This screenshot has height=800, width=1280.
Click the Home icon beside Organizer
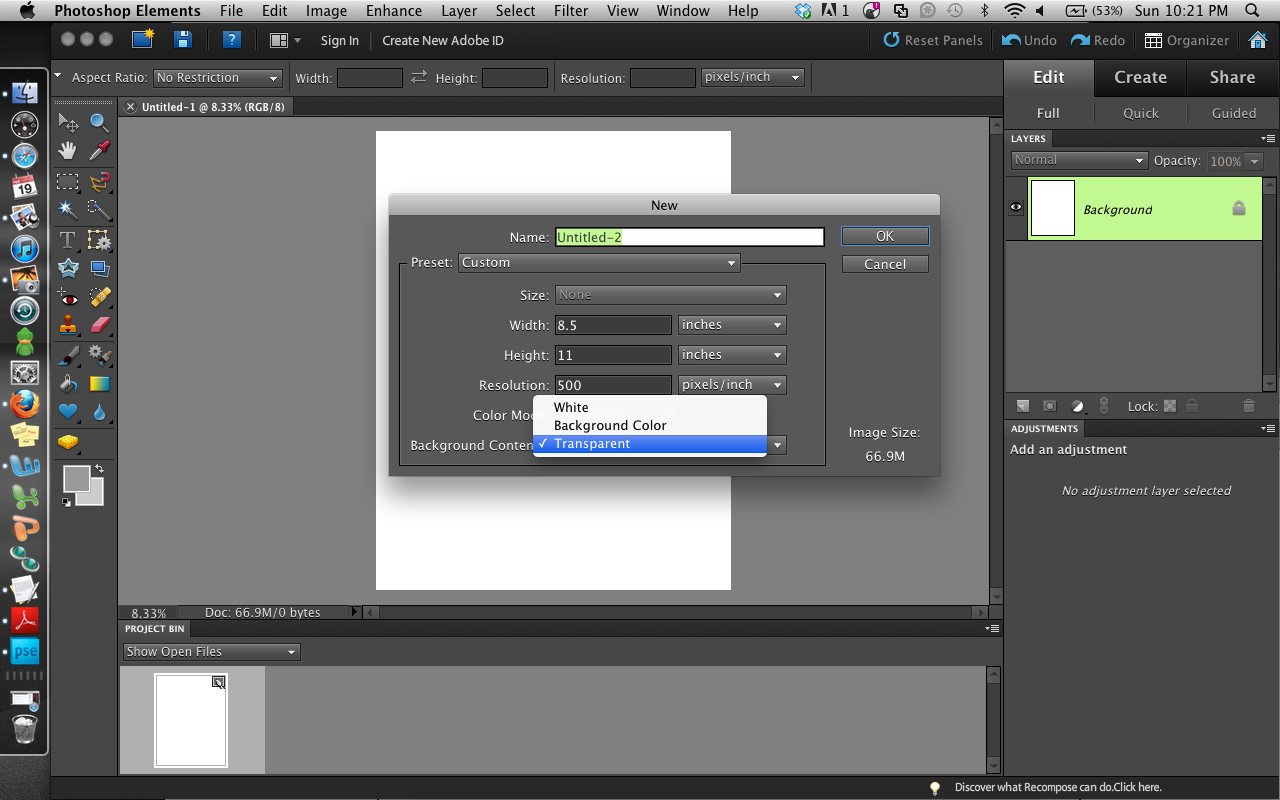tap(1258, 40)
